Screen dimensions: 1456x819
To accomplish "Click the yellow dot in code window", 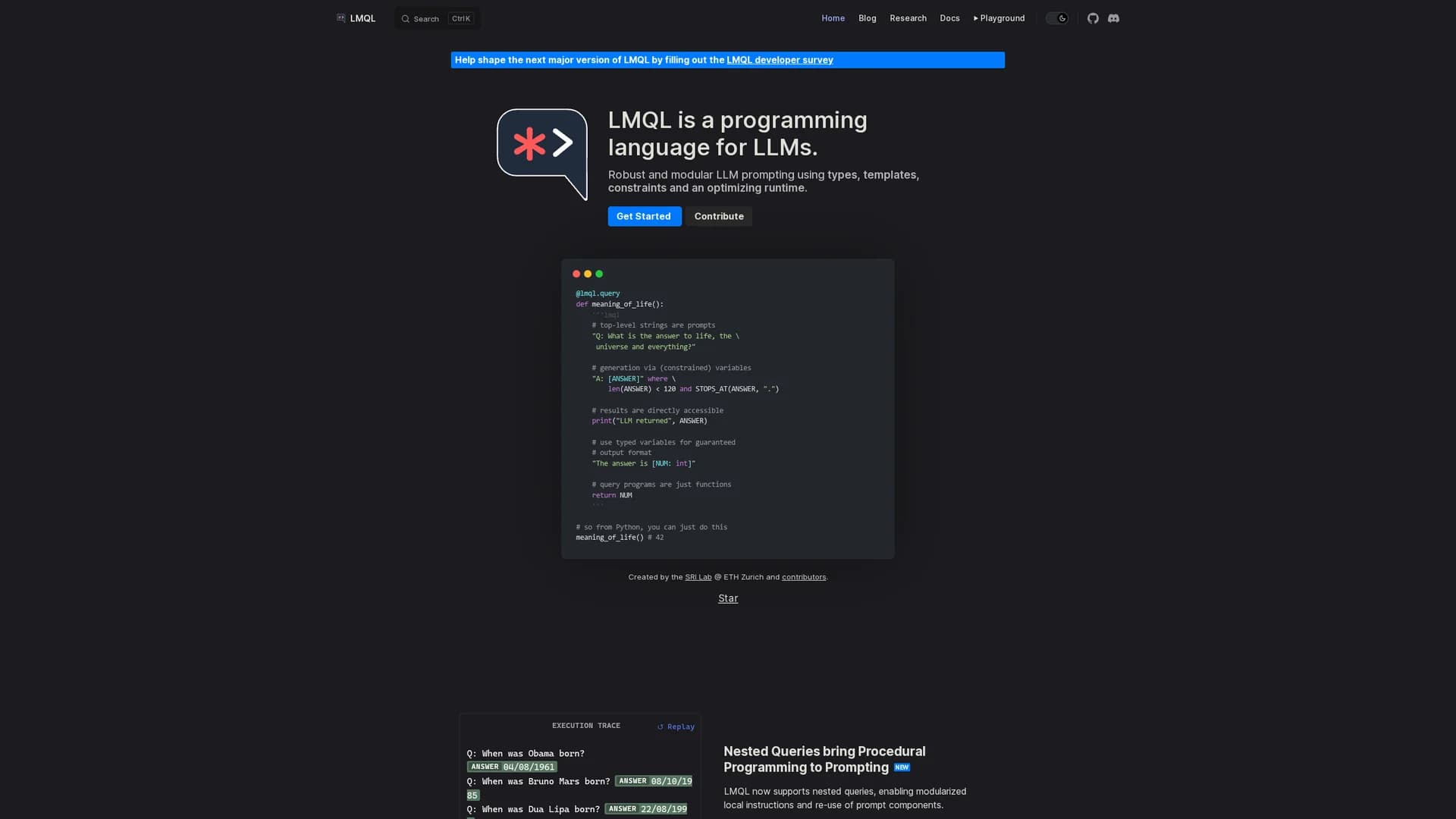I will click(588, 274).
